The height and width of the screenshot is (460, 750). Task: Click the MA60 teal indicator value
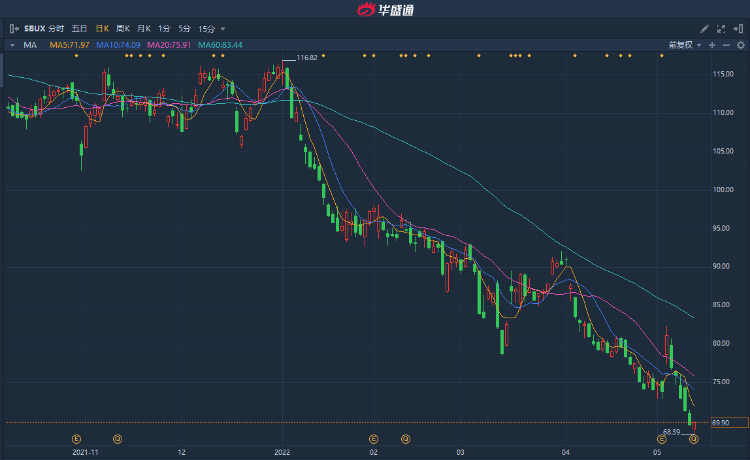pyautogui.click(x=220, y=45)
